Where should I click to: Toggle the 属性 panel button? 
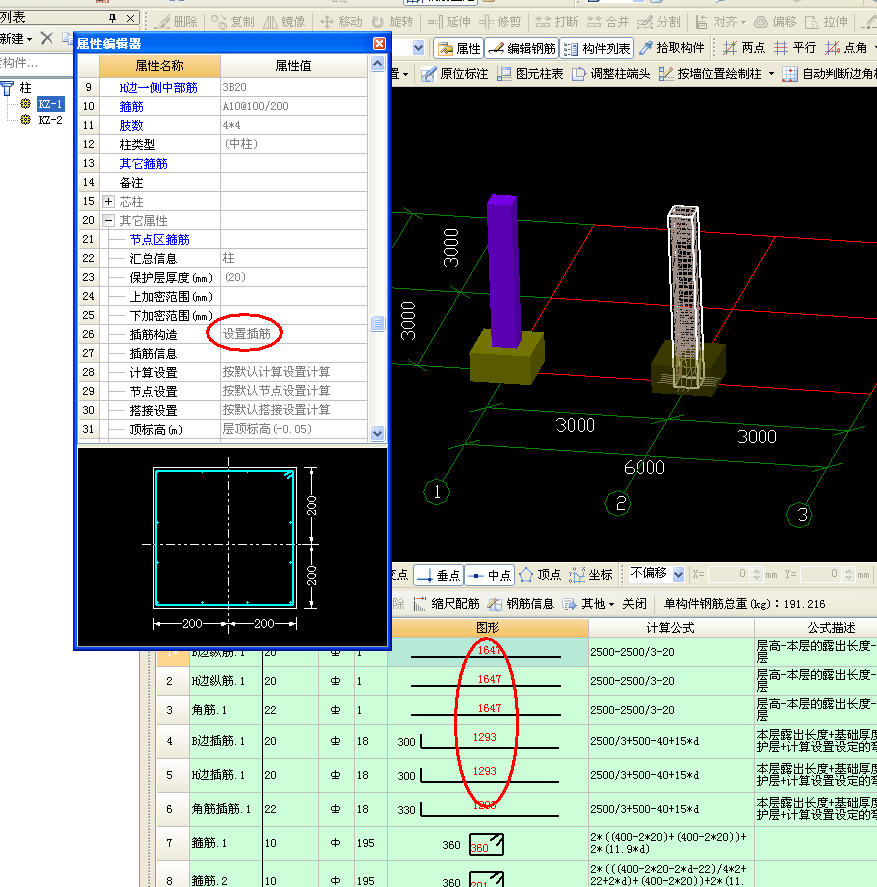tap(459, 48)
